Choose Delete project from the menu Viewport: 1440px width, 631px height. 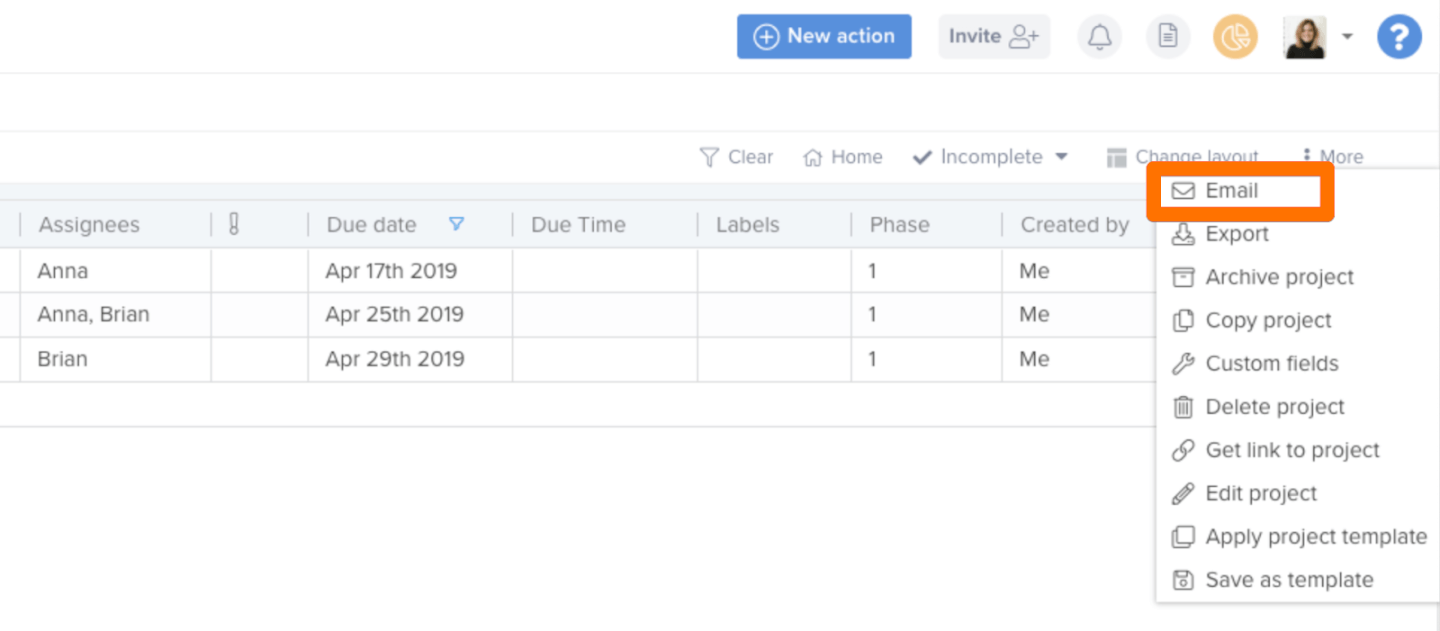point(1275,406)
